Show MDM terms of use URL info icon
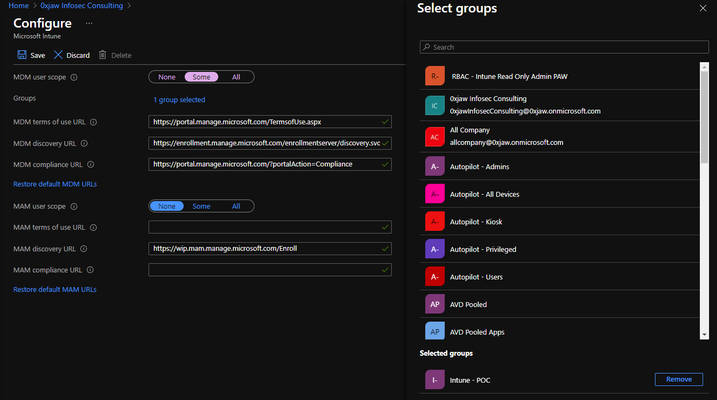Screen dimensions: 717x400 coord(93,122)
